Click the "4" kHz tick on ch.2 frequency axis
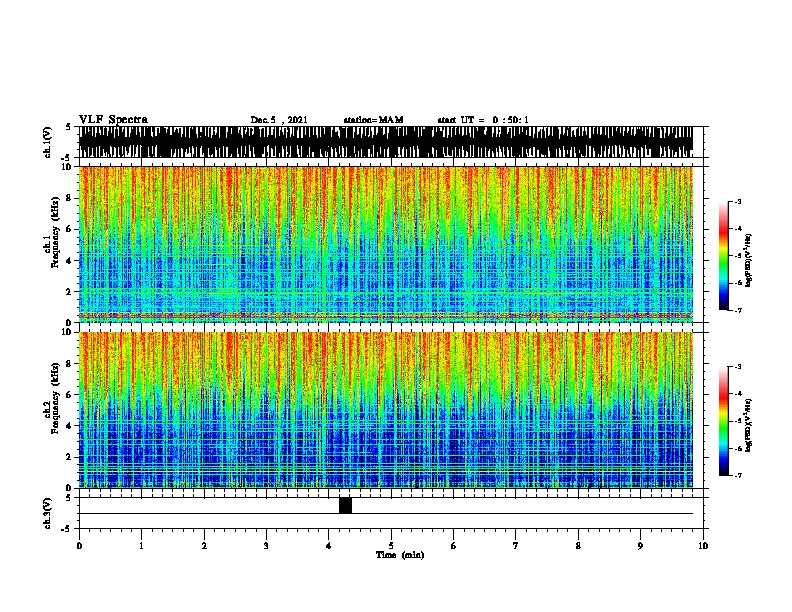The width and height of the screenshot is (792, 612). tap(69, 426)
